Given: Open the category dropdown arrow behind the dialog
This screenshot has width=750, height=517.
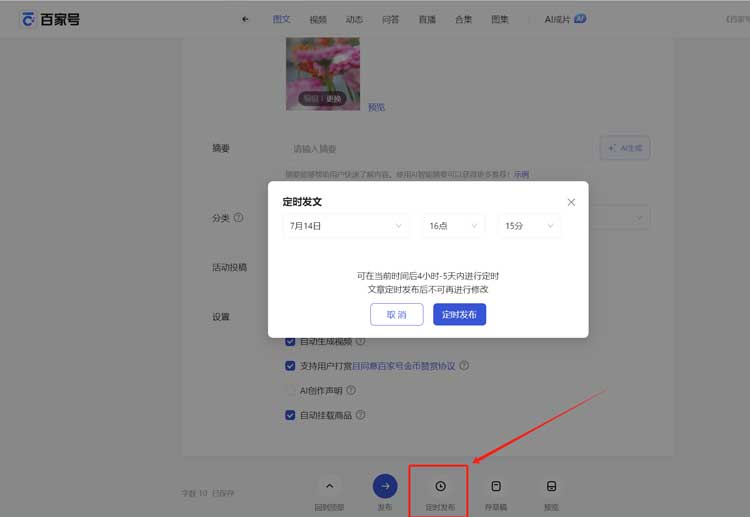Looking at the screenshot, I should [640, 218].
